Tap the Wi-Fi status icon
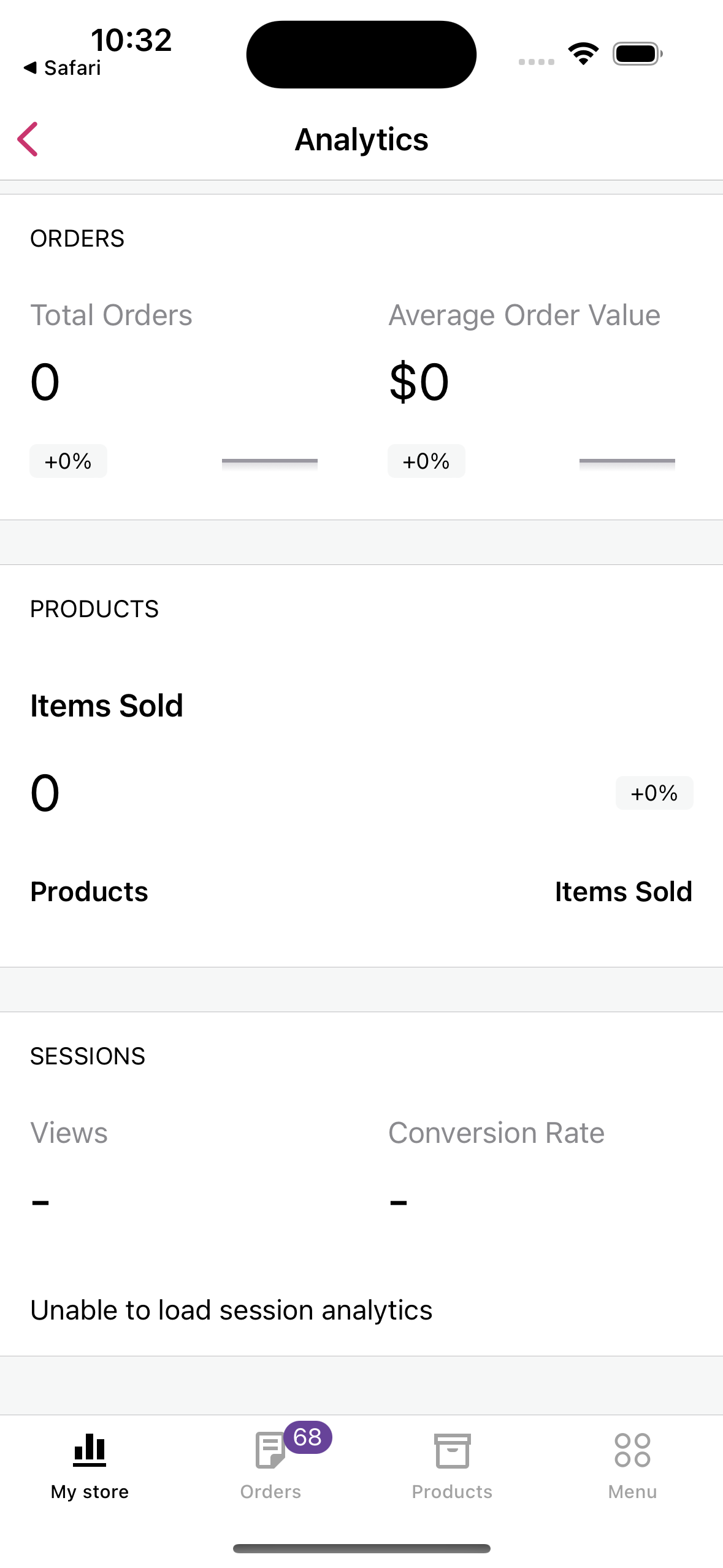723x1568 pixels. (x=583, y=54)
